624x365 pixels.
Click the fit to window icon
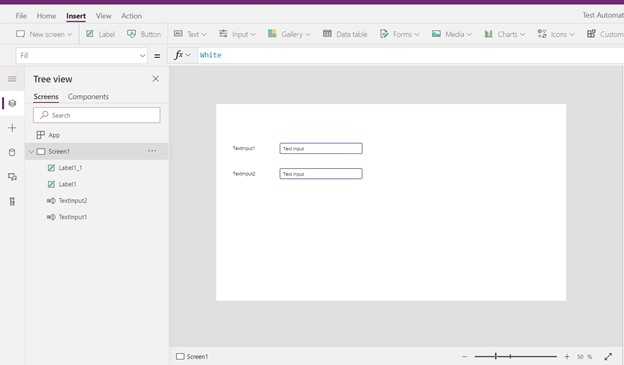[x=608, y=357]
